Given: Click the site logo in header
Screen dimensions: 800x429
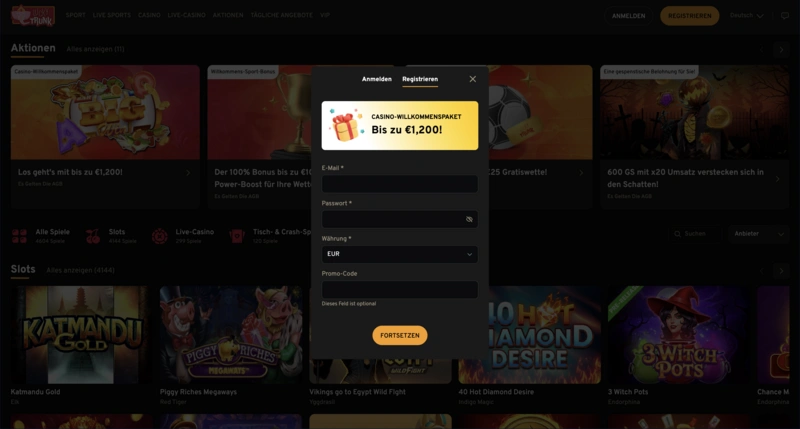Looking at the screenshot, I should click(x=33, y=15).
